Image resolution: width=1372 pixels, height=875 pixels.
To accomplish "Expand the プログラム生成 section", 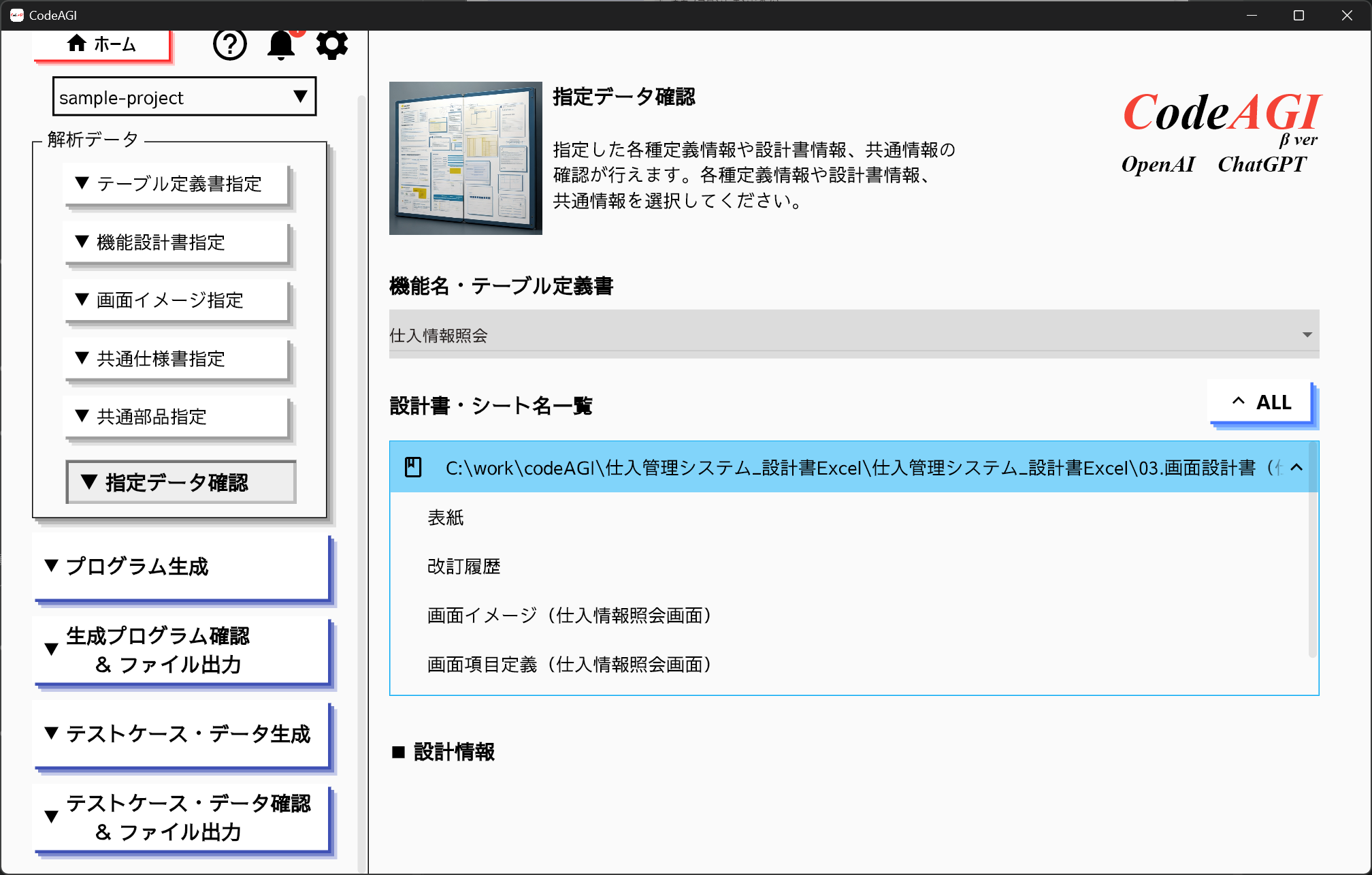I will click(x=181, y=567).
